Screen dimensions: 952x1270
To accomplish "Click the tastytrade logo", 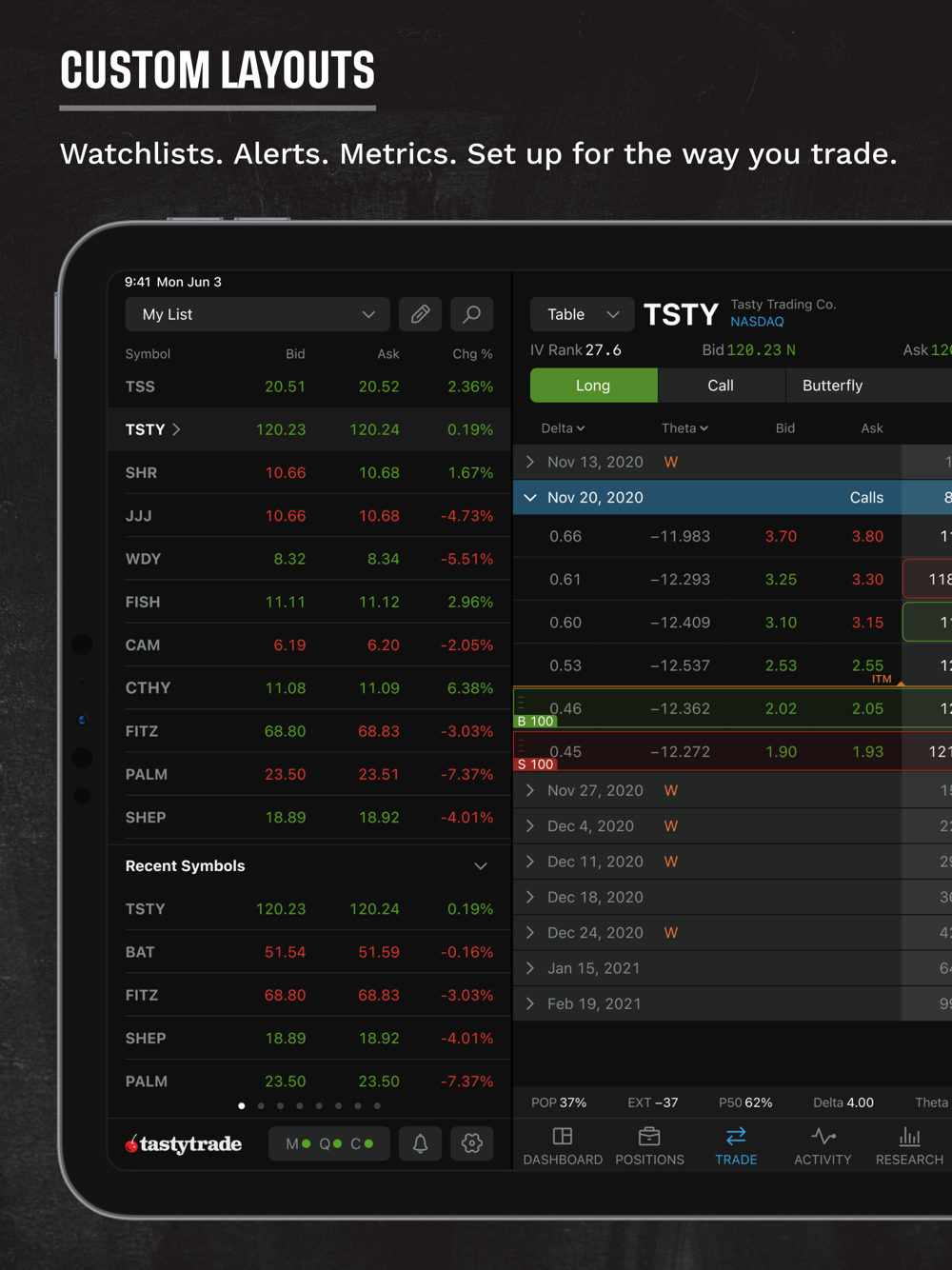I will pos(184,1143).
